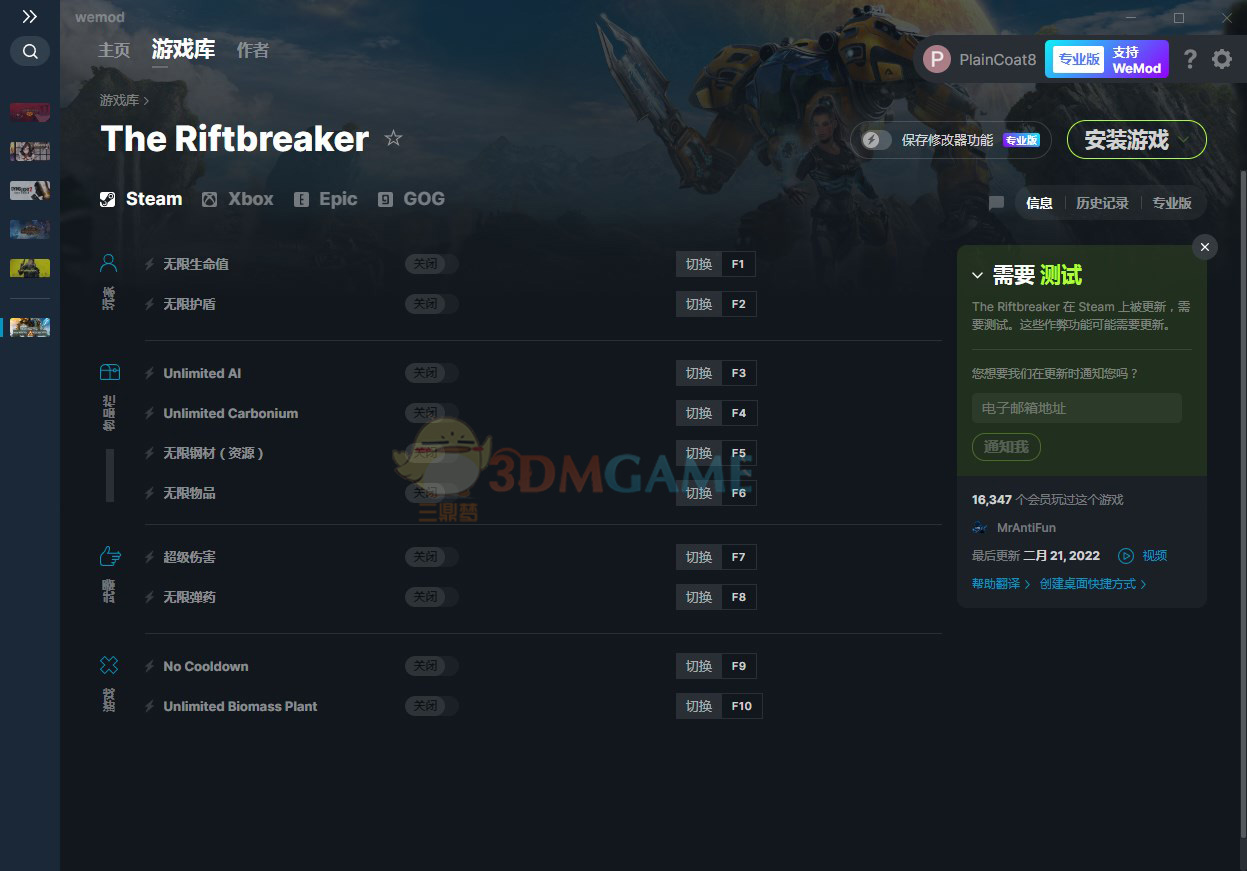Image resolution: width=1247 pixels, height=871 pixels.
Task: Toggle 无限弹药 cheat switch
Action: click(x=431, y=597)
